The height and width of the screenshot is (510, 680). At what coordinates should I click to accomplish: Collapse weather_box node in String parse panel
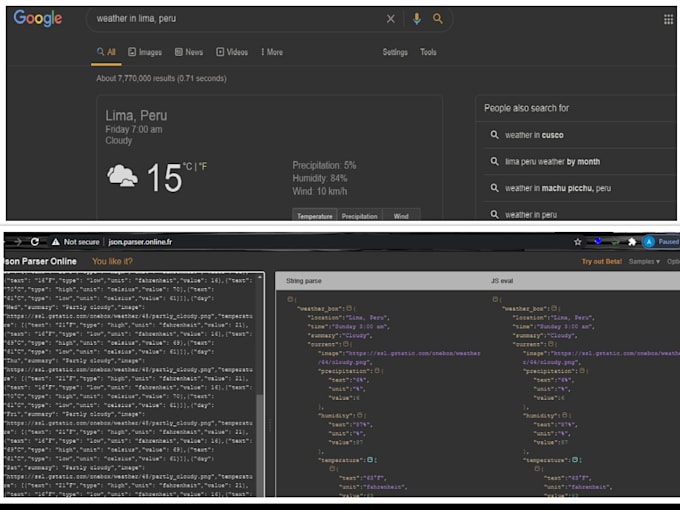point(349,308)
